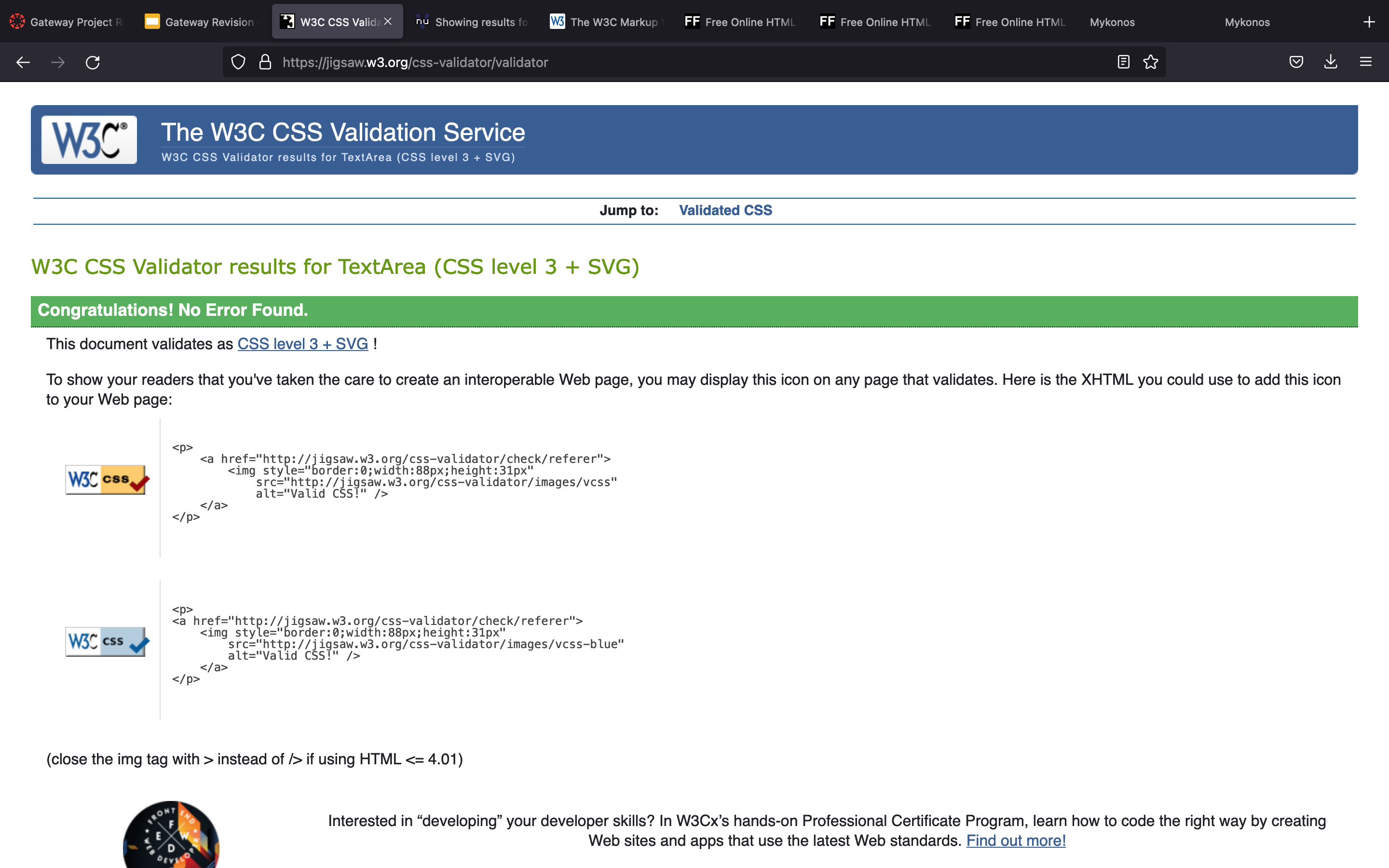Viewport: 1389px width, 868px height.
Task: Click the padlock site info icon
Action: pyautogui.click(x=265, y=62)
